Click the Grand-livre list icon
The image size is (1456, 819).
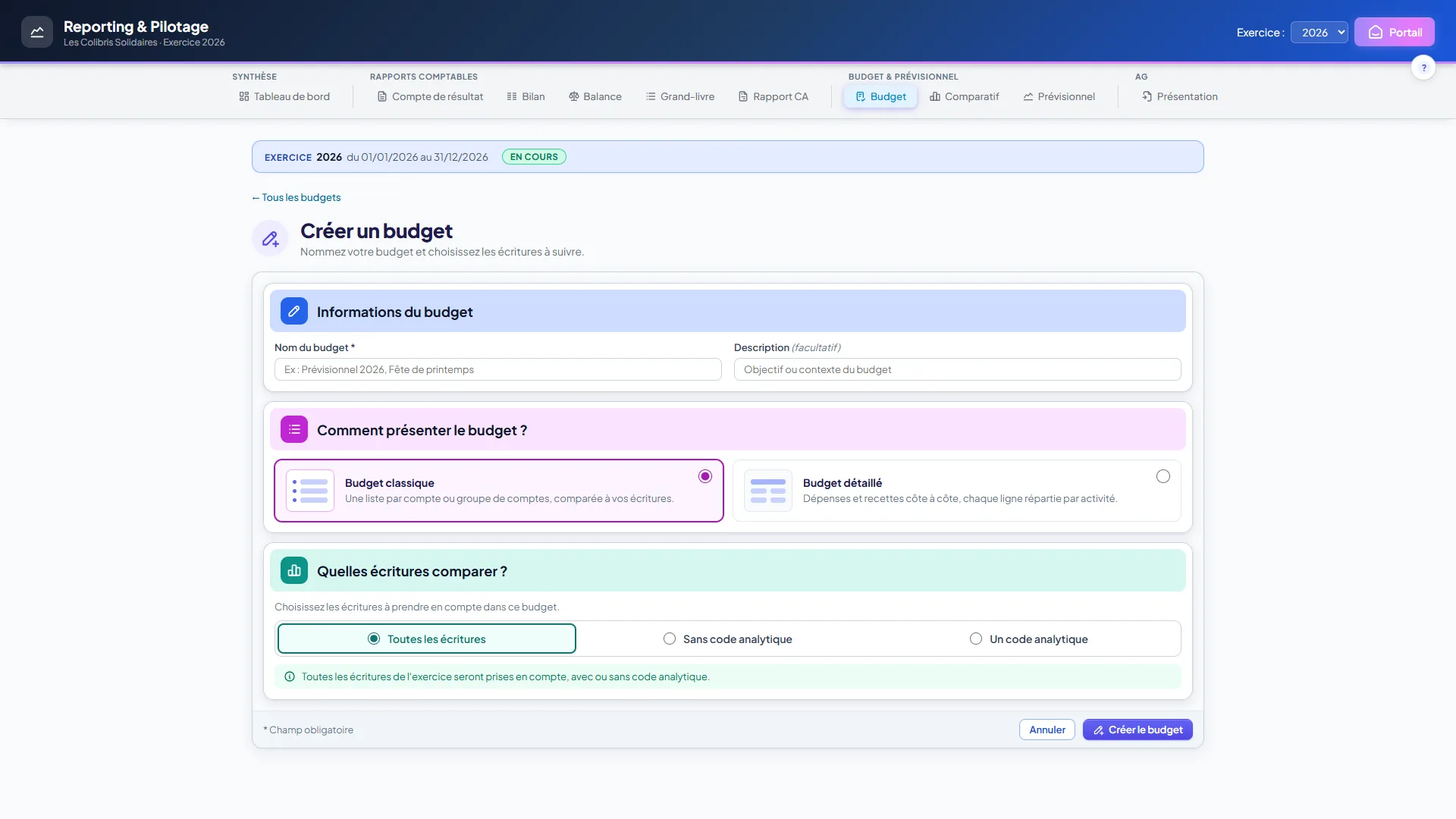(651, 96)
